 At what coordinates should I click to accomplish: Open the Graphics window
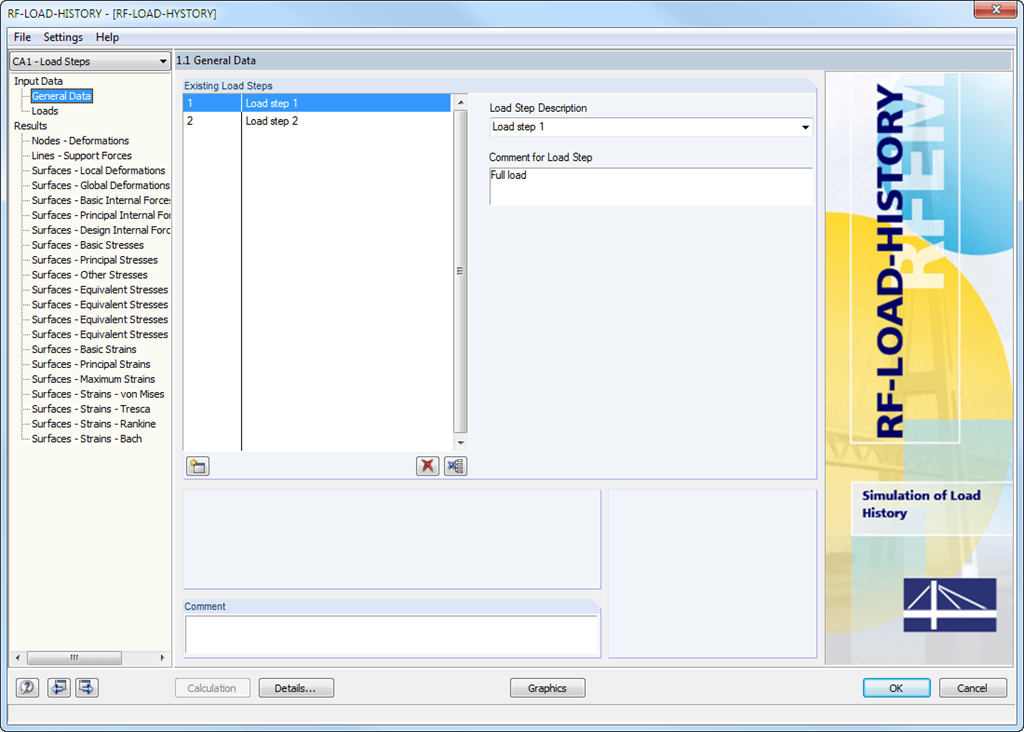[x=547, y=688]
